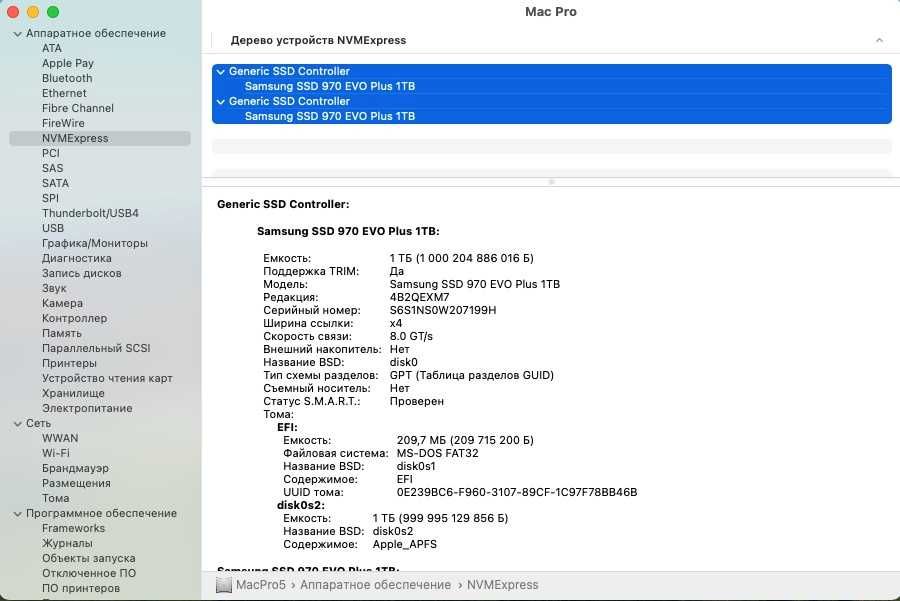
Task: Click the firmware revision 4B2QEXM7
Action: pyautogui.click(x=419, y=297)
